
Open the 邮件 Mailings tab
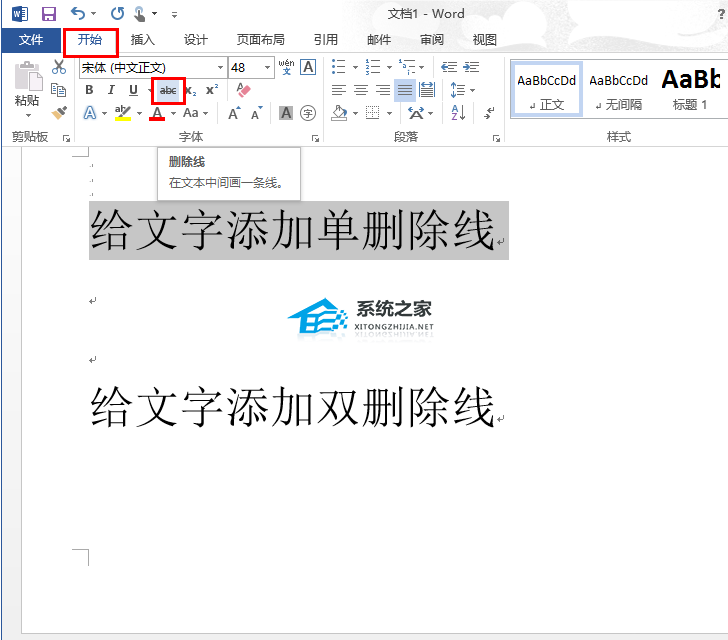[378, 40]
